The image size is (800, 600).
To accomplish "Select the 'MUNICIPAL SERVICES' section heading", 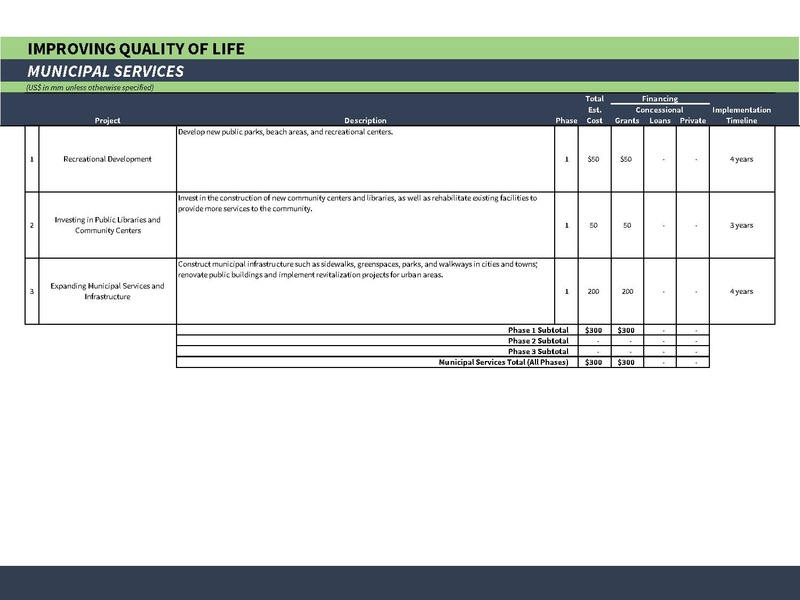I will 105,72.
